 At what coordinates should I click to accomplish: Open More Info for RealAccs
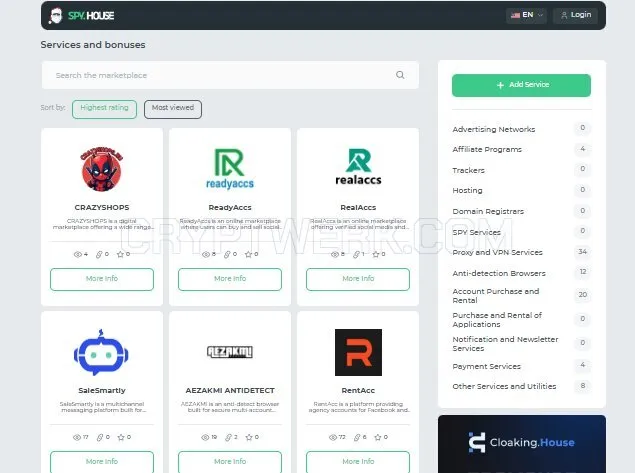click(358, 279)
